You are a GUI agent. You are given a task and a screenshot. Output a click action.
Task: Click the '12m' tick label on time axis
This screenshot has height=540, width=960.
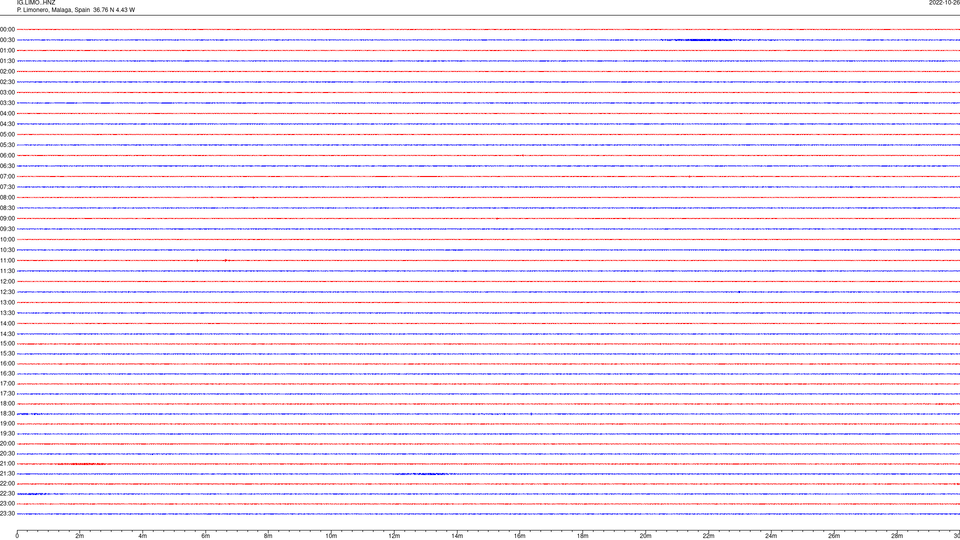pos(394,536)
